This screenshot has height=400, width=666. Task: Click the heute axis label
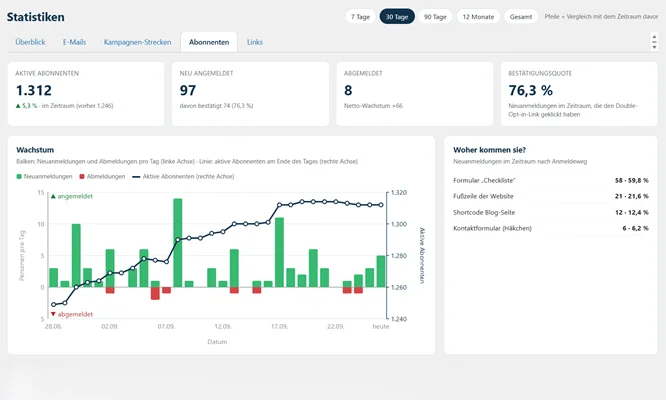pos(381,327)
